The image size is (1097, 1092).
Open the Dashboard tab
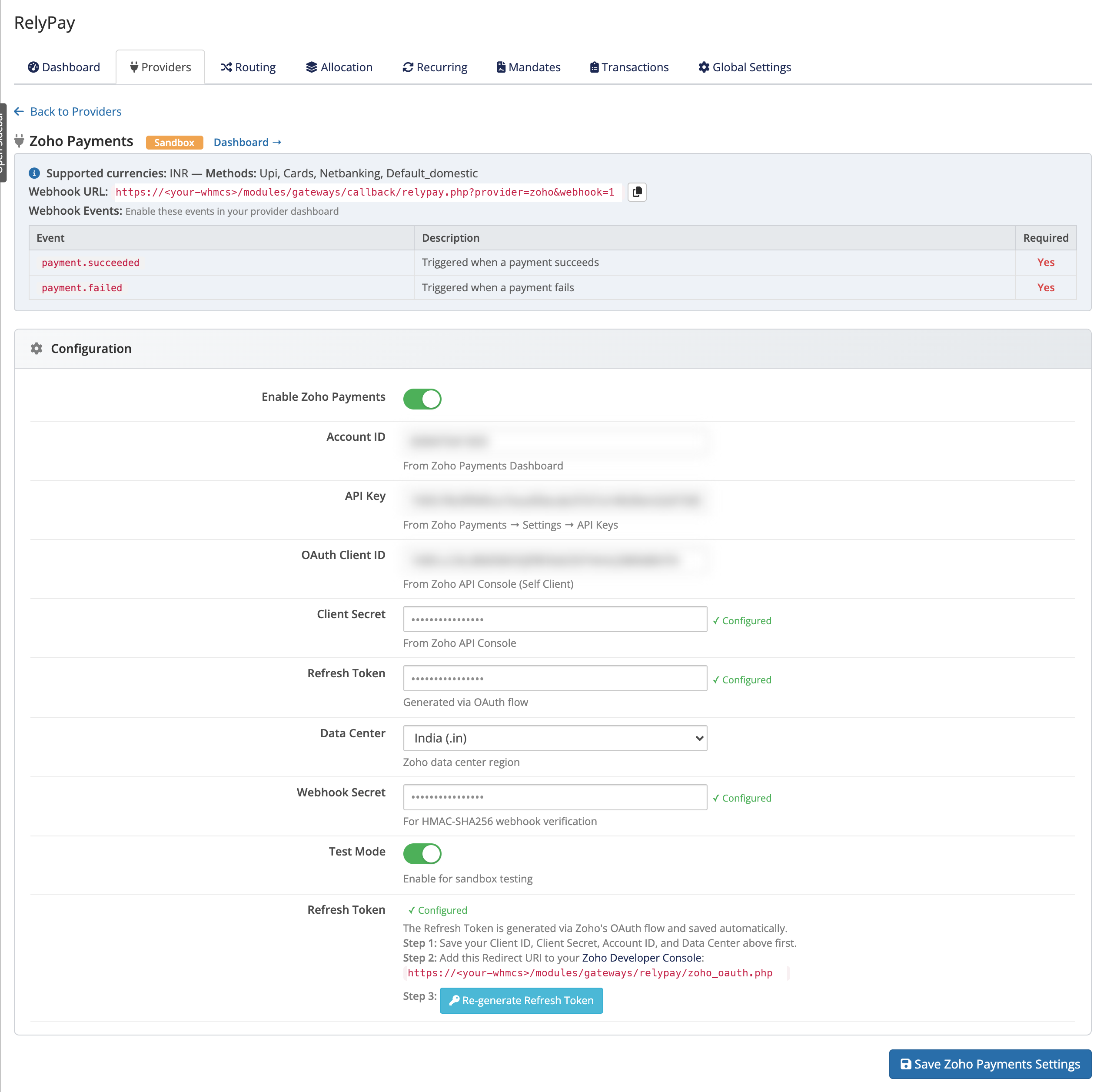63,67
